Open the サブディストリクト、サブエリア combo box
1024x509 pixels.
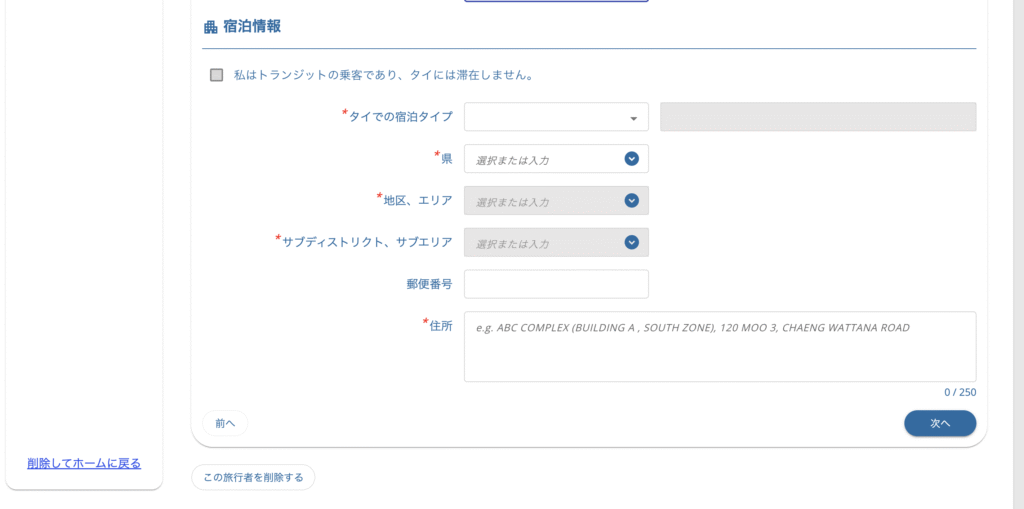point(556,242)
